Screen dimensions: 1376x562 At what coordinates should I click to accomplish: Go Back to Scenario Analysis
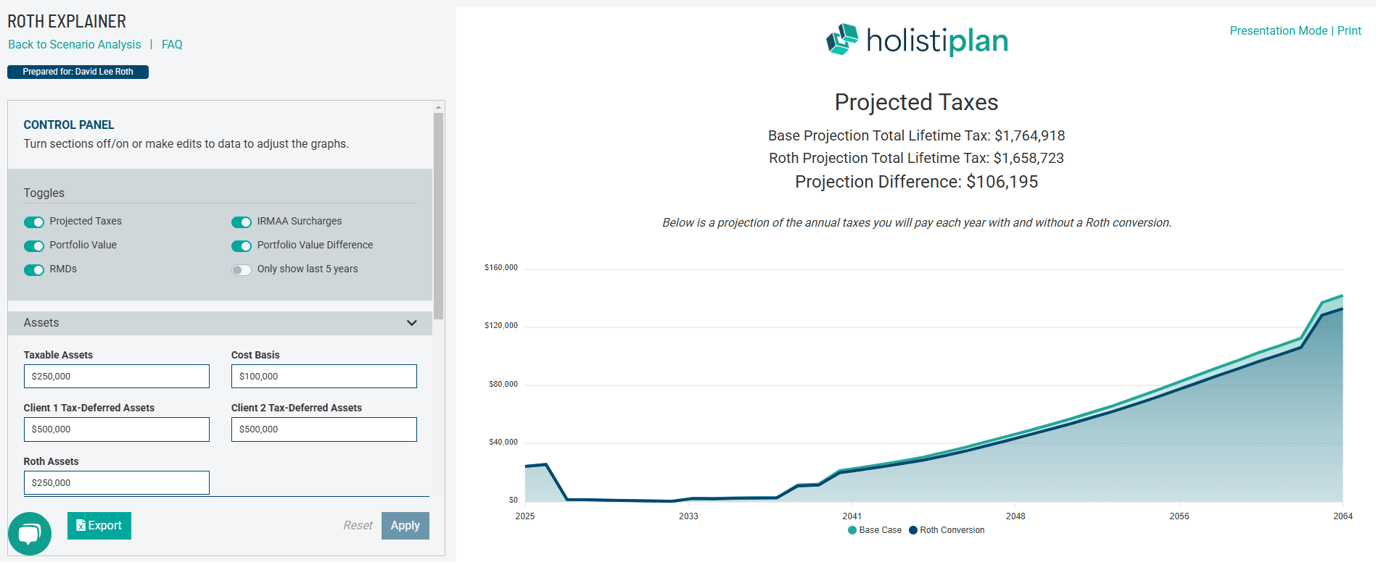(x=74, y=45)
